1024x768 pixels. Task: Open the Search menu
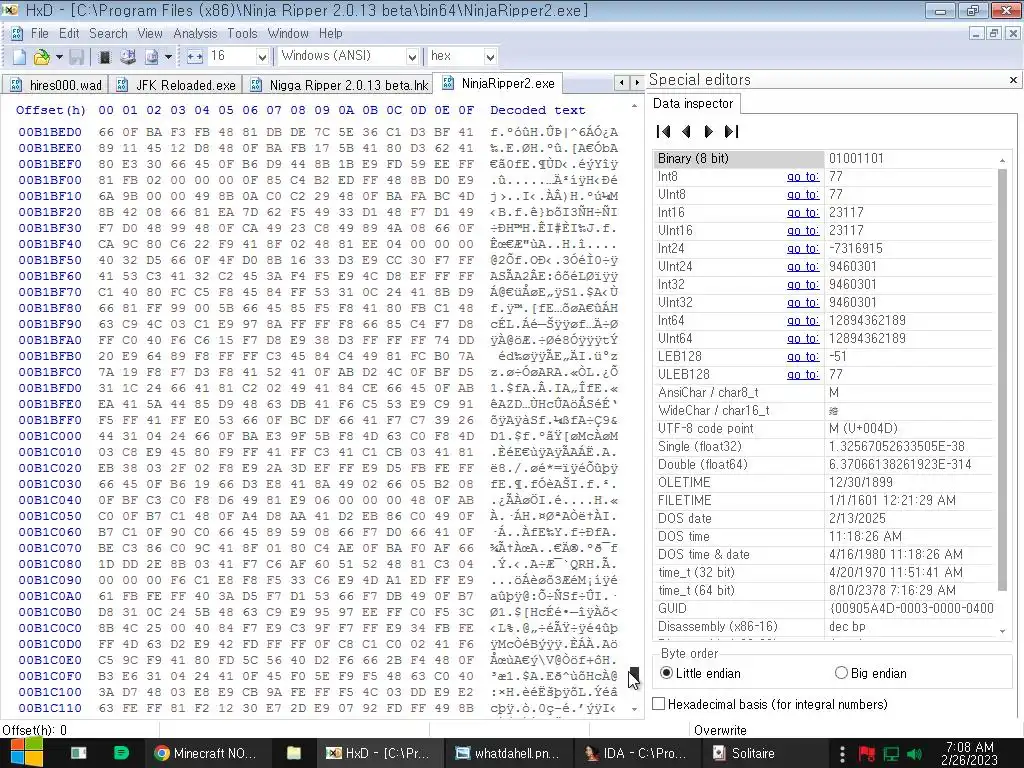coord(108,33)
